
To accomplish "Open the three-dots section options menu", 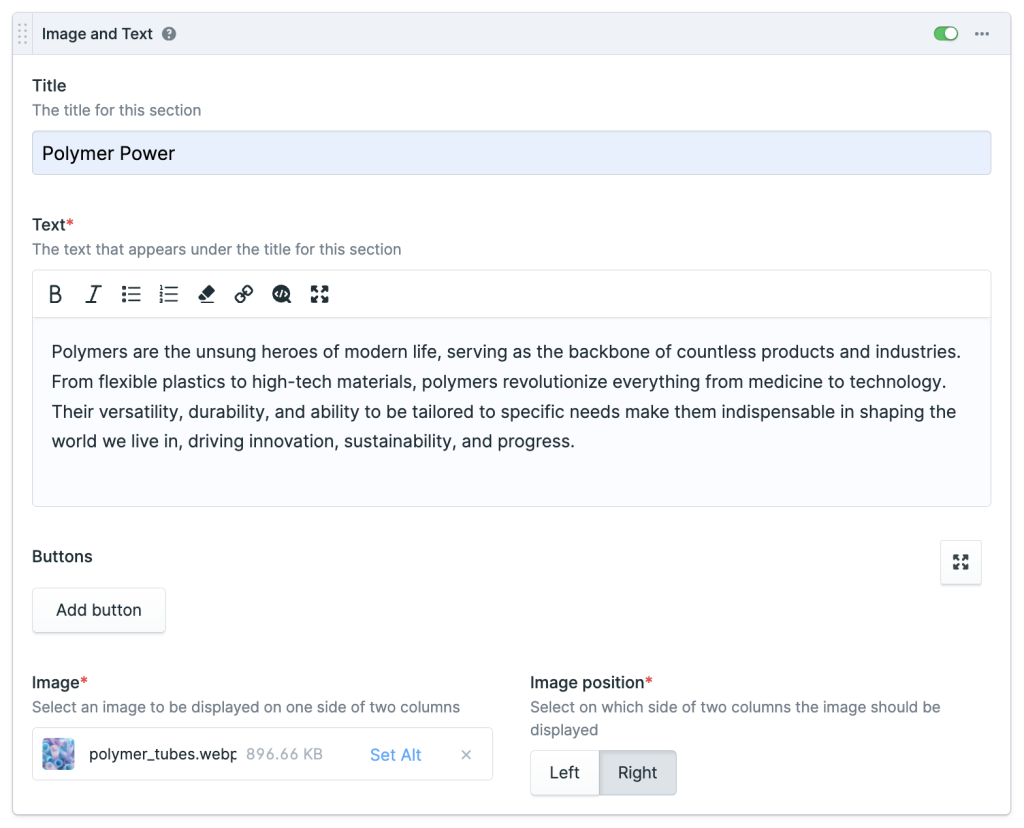I will 982,34.
